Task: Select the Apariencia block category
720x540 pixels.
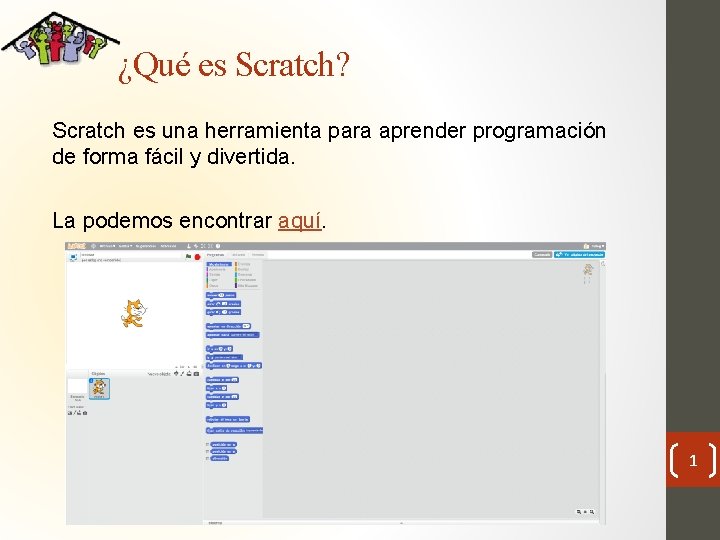Action: click(x=217, y=270)
